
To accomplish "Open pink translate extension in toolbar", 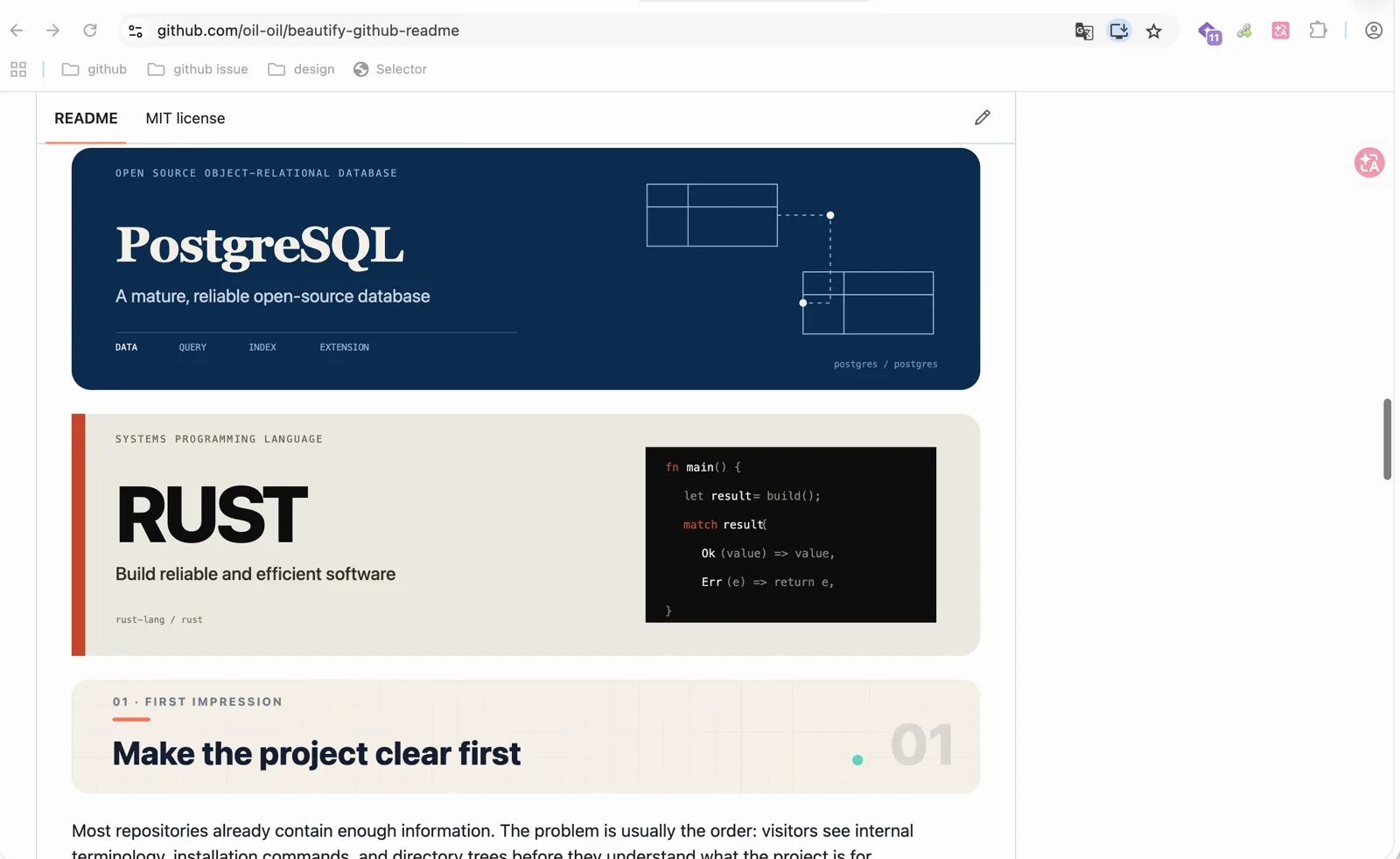I will 1281,31.
